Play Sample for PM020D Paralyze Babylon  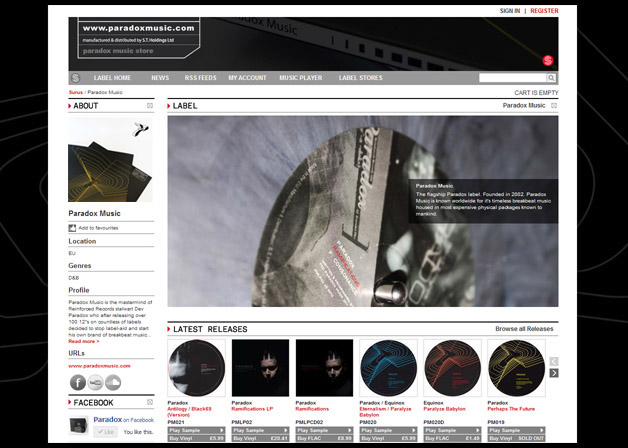coord(452,430)
